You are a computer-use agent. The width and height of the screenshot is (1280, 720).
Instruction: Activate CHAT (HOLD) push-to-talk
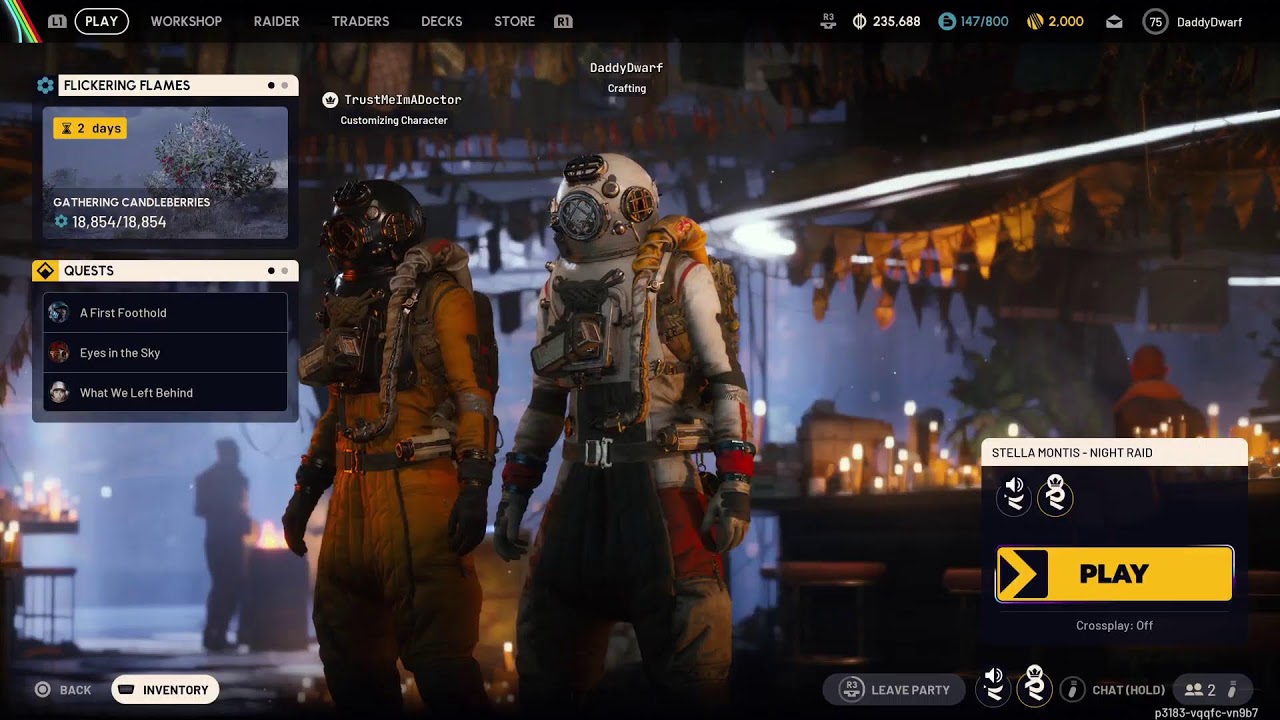[1129, 690]
